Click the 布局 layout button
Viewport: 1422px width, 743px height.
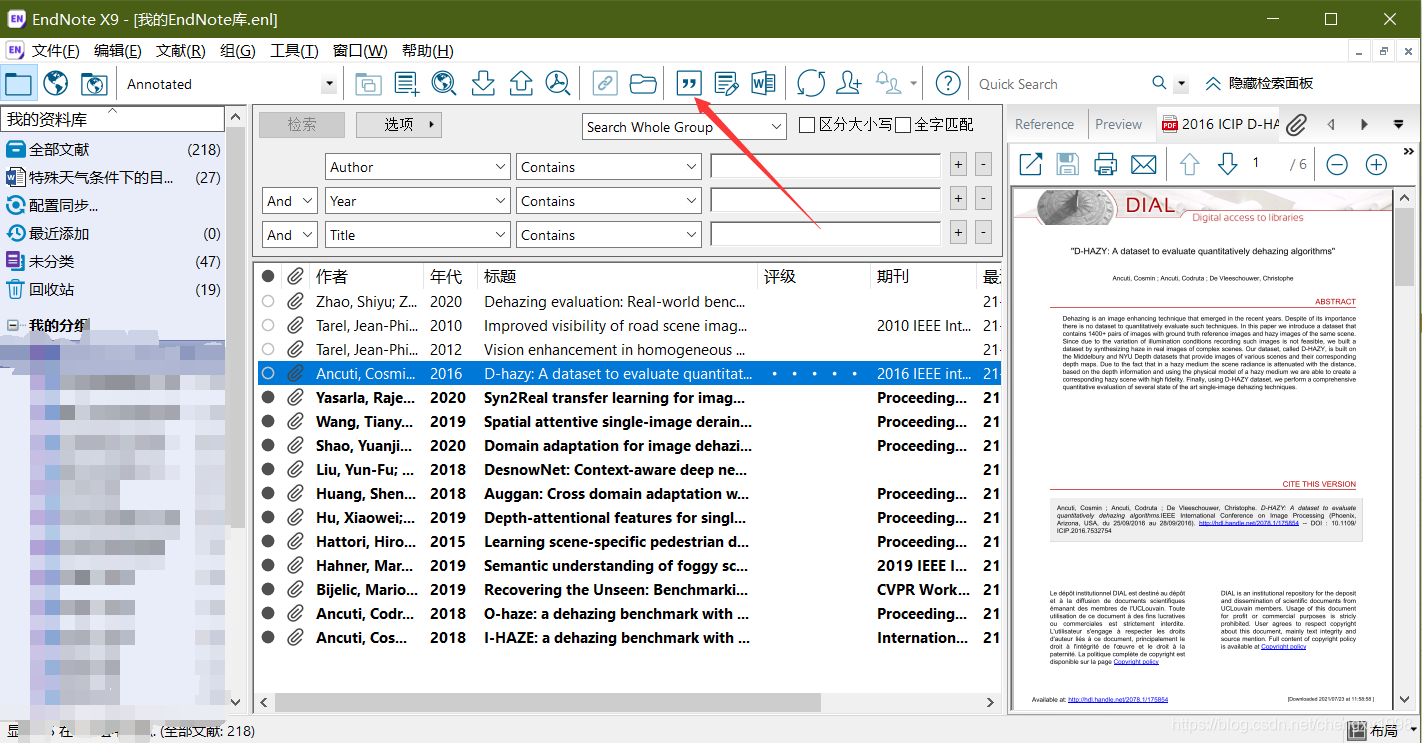pos(1374,731)
